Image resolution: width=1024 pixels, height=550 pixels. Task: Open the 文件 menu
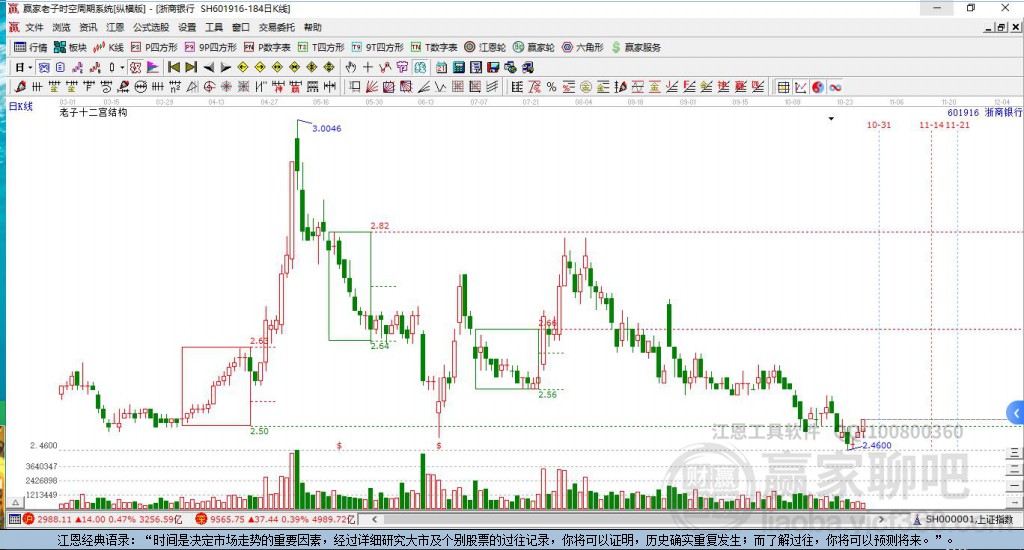(34, 27)
